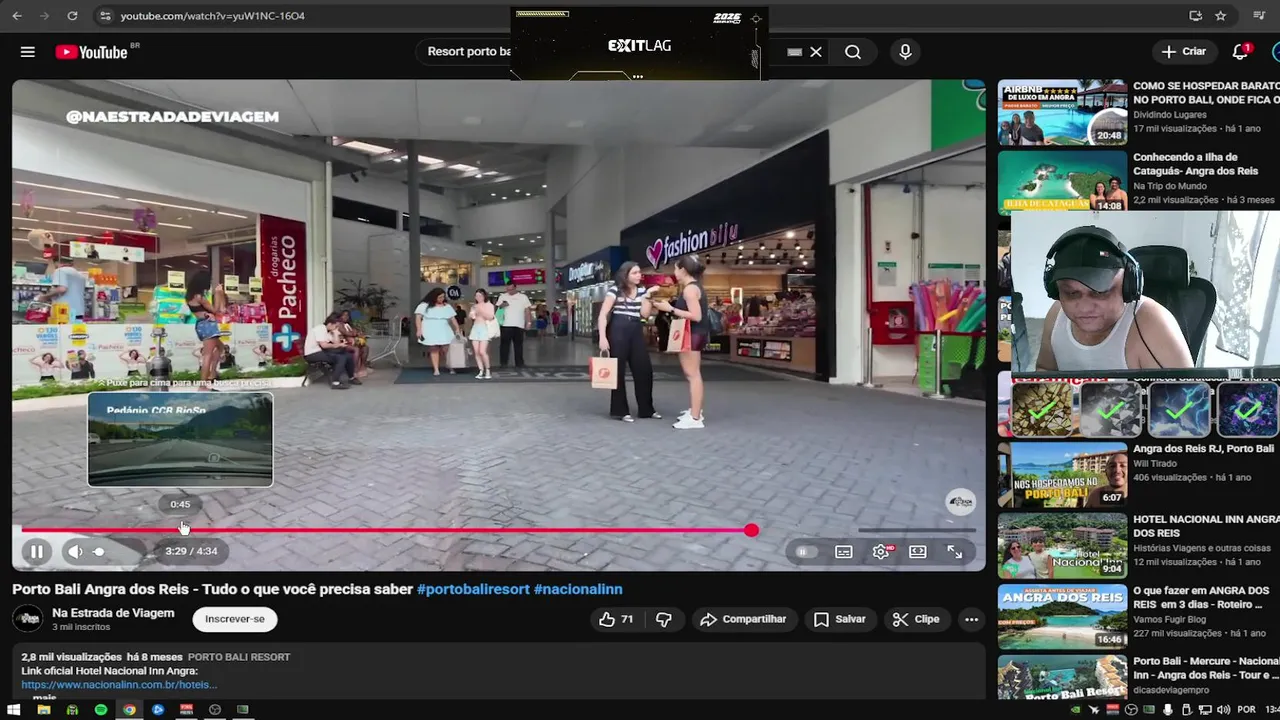Image resolution: width=1280 pixels, height=720 pixels.
Task: Open the YouTube hamburger guide menu
Action: point(28,52)
